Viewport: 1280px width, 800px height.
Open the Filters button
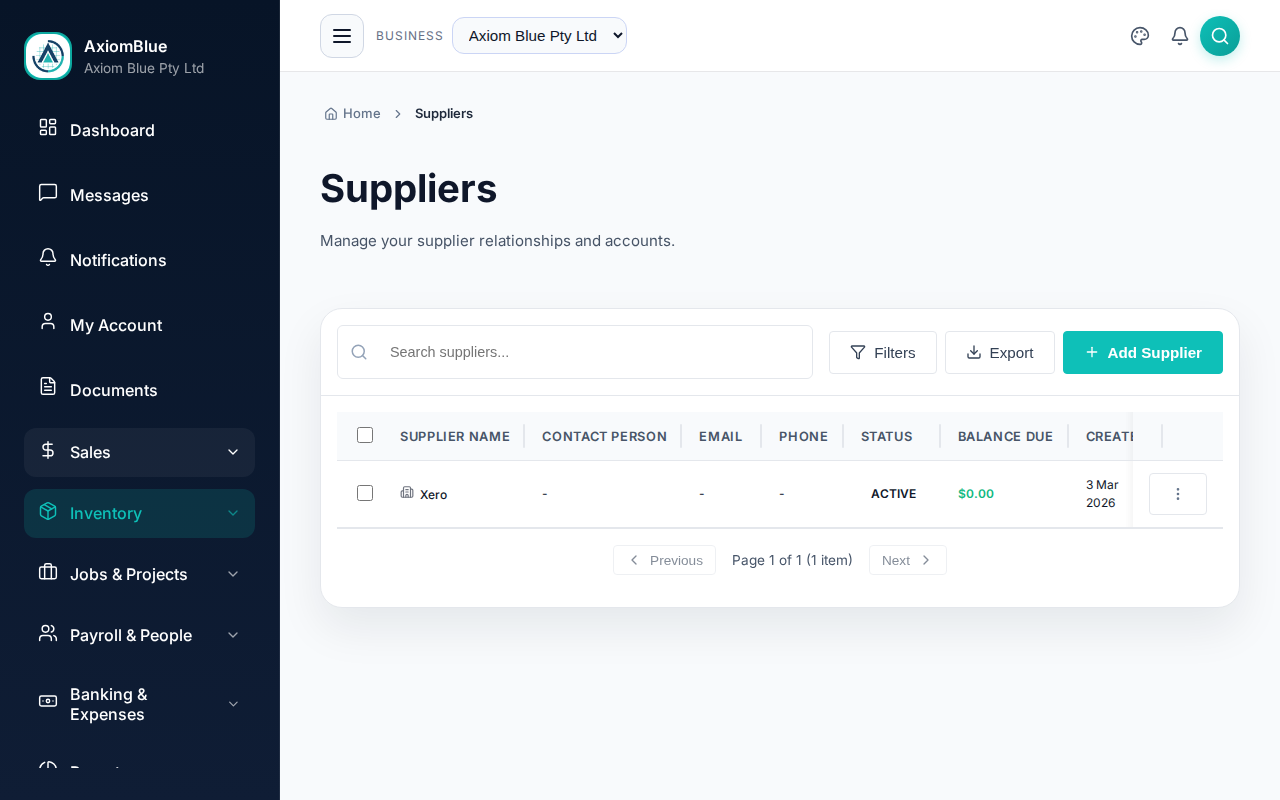click(x=883, y=352)
